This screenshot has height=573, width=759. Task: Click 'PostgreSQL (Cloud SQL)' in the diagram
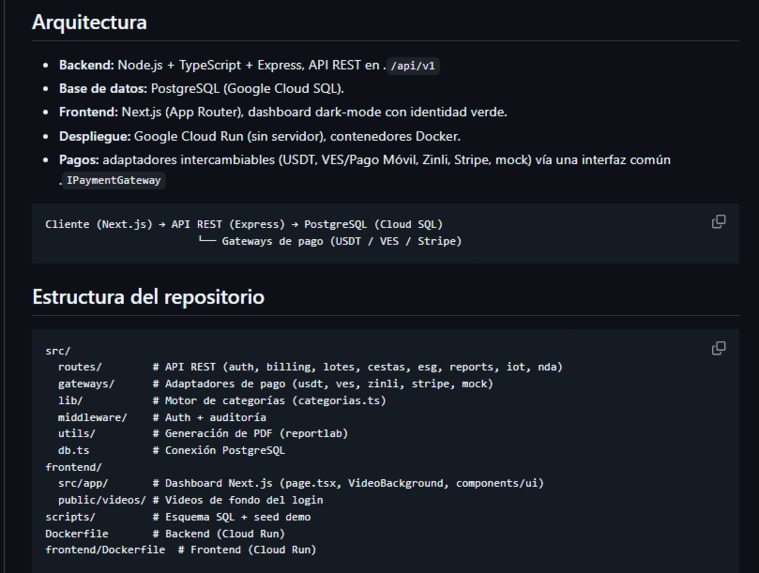pos(373,225)
